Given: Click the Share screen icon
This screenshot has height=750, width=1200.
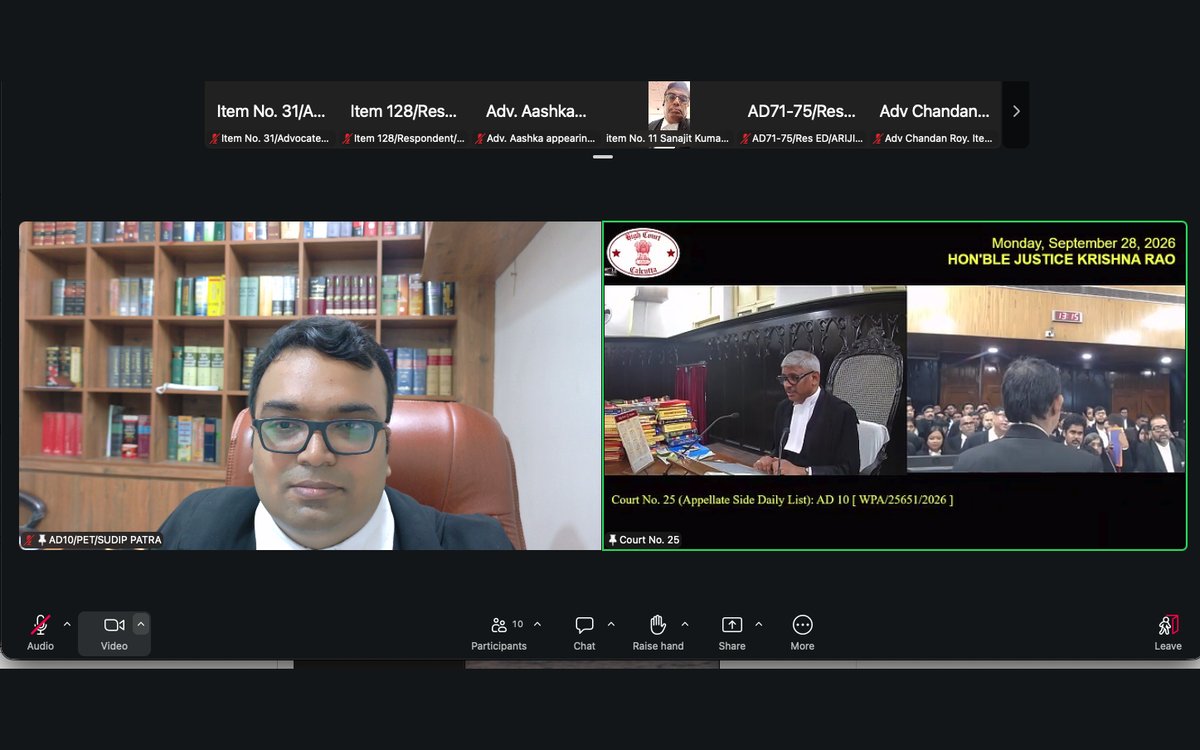Looking at the screenshot, I should point(732,625).
